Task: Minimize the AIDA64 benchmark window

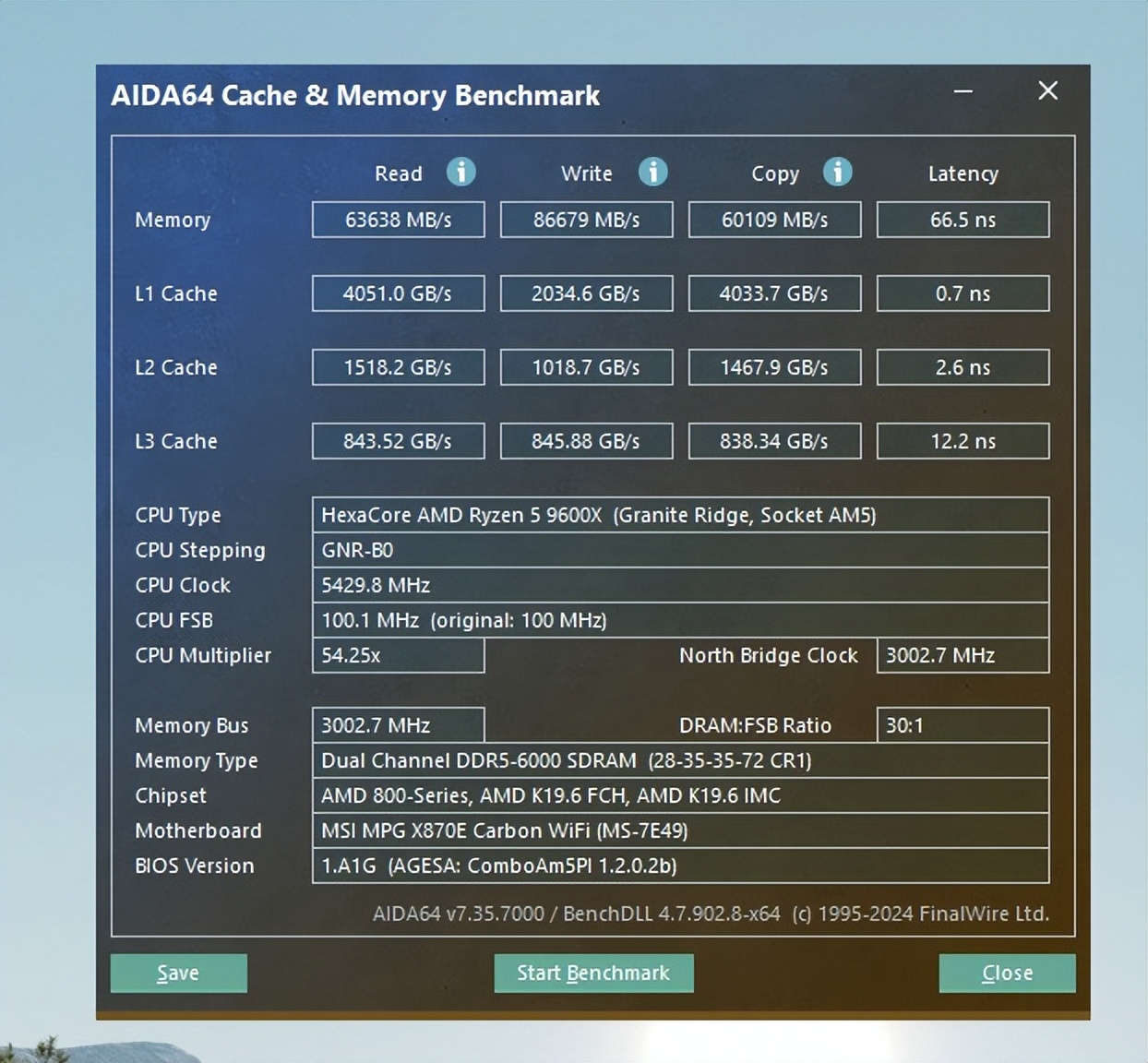Action: [x=963, y=91]
